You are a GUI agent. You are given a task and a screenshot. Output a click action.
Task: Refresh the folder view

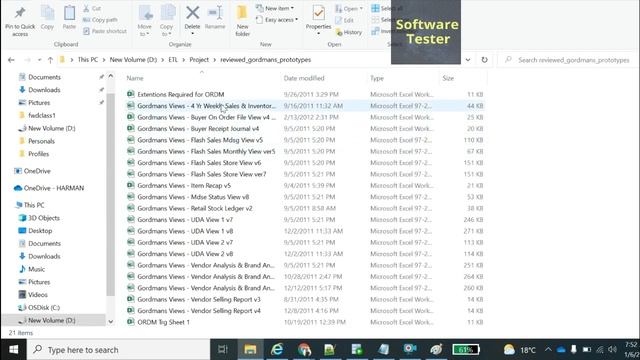(x=484, y=60)
